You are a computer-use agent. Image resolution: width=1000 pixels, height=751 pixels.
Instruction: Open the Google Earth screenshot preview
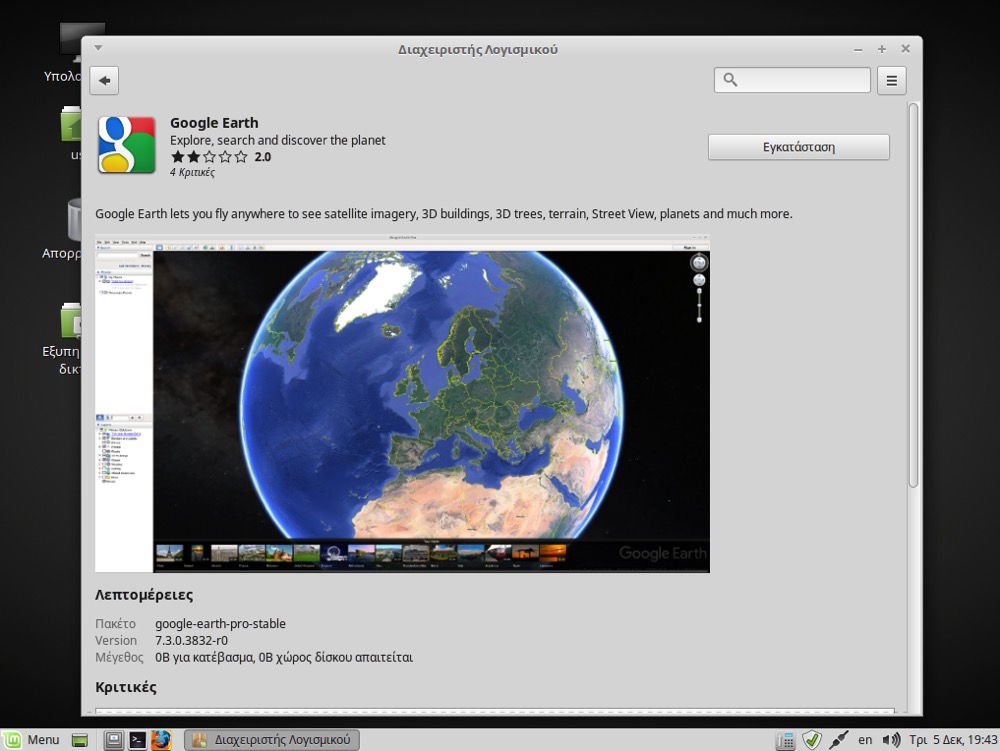click(x=402, y=404)
